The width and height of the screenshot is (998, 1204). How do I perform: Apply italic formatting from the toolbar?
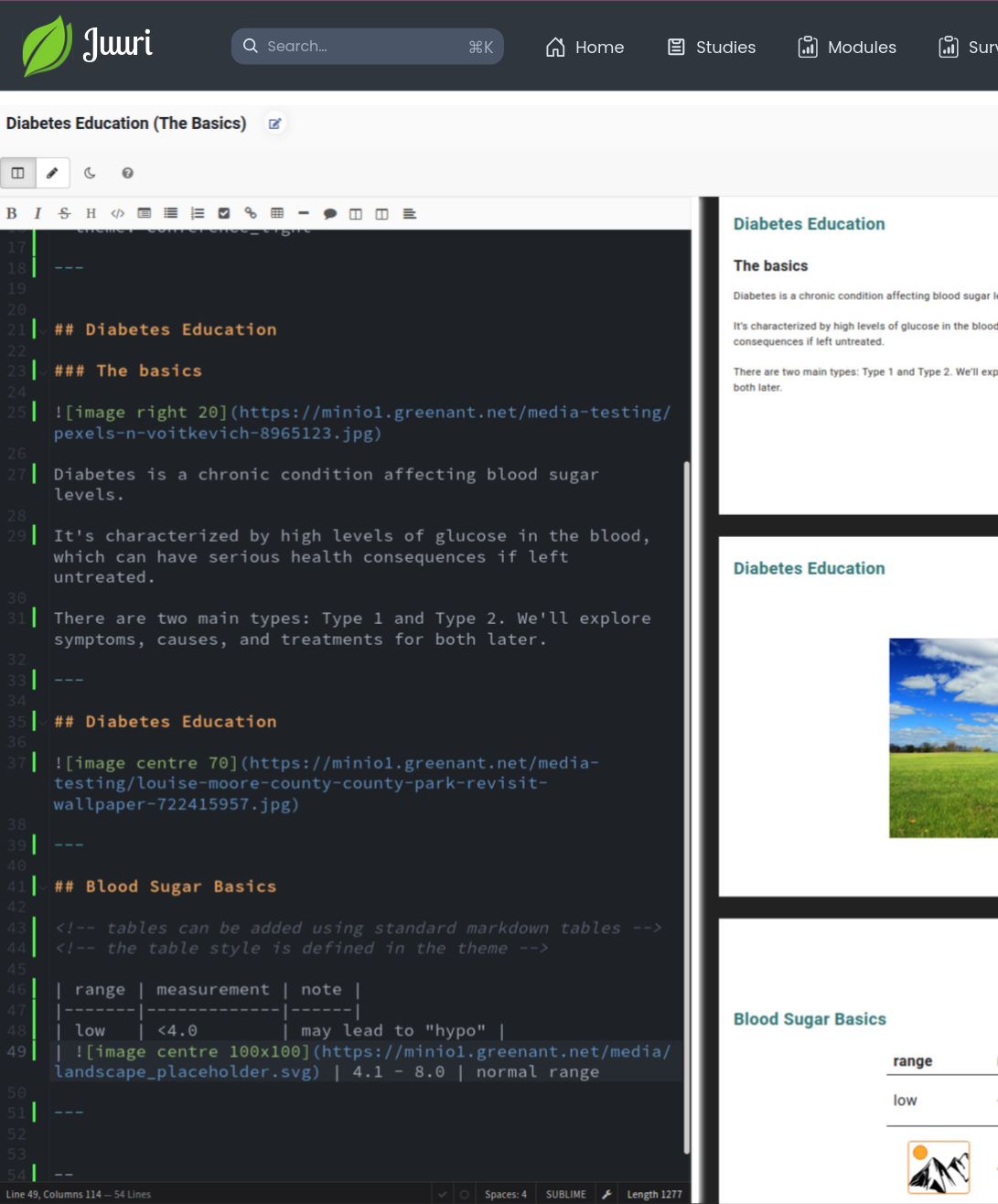pyautogui.click(x=38, y=213)
